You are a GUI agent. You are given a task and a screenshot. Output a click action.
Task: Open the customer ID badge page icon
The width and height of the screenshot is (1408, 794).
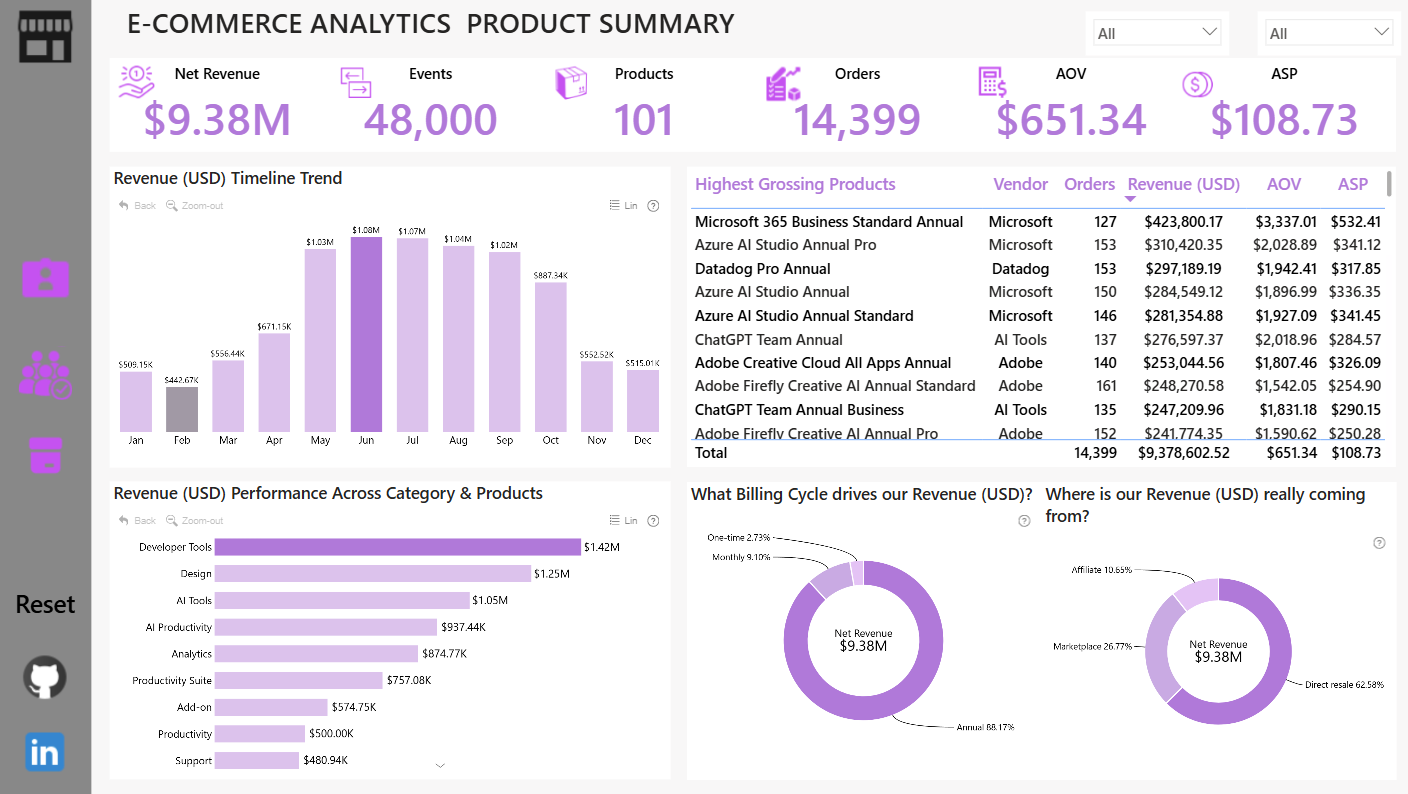pyautogui.click(x=46, y=278)
